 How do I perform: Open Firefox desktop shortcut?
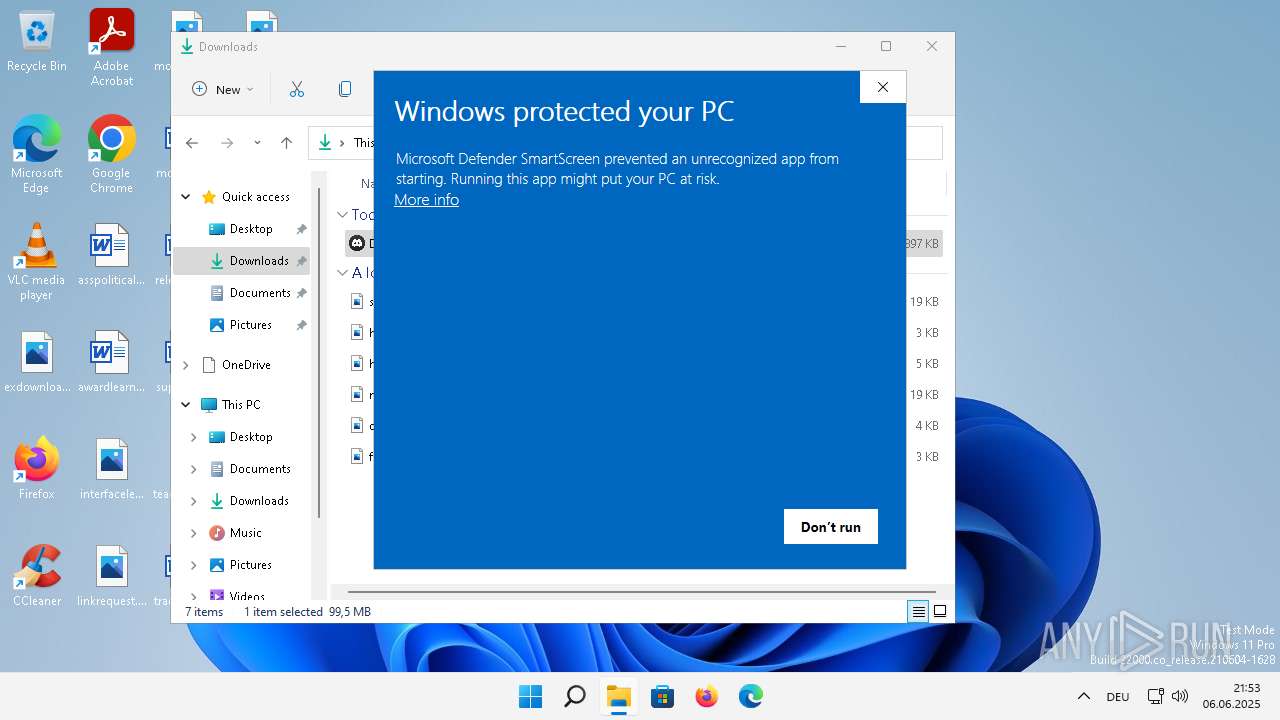tap(36, 468)
